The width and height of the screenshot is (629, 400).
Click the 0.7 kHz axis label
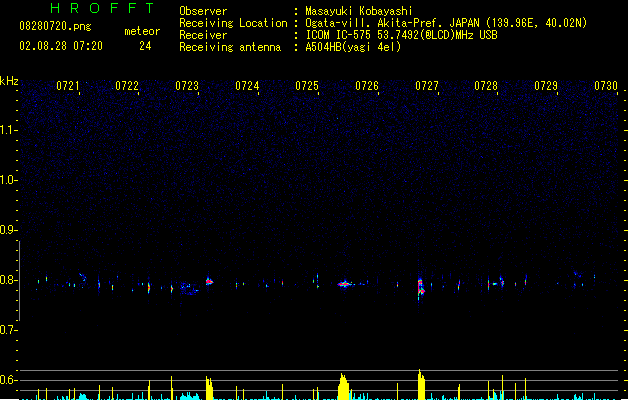pos(8,330)
